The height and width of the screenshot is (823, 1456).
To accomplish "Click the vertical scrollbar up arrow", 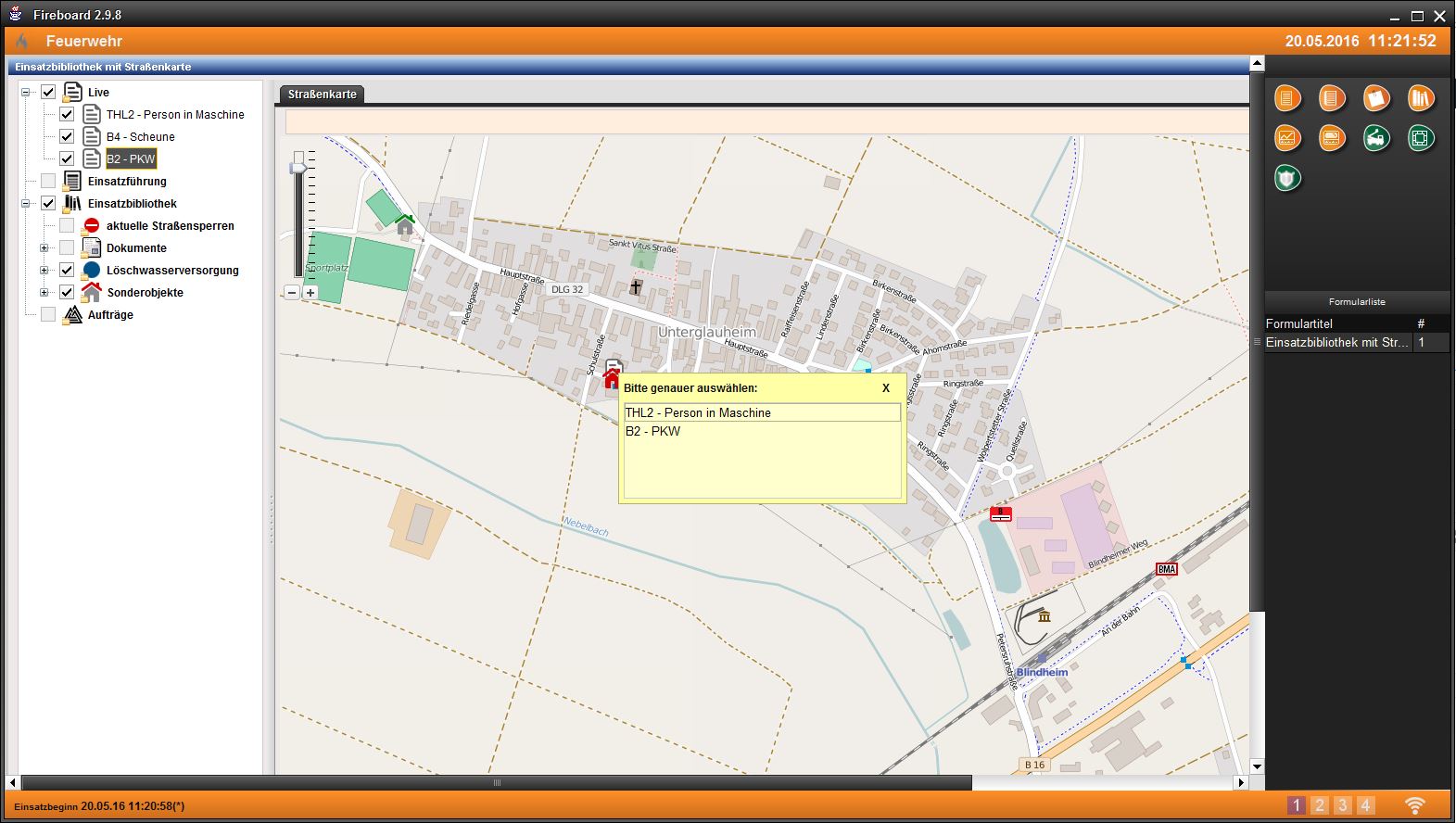I will [x=1257, y=64].
